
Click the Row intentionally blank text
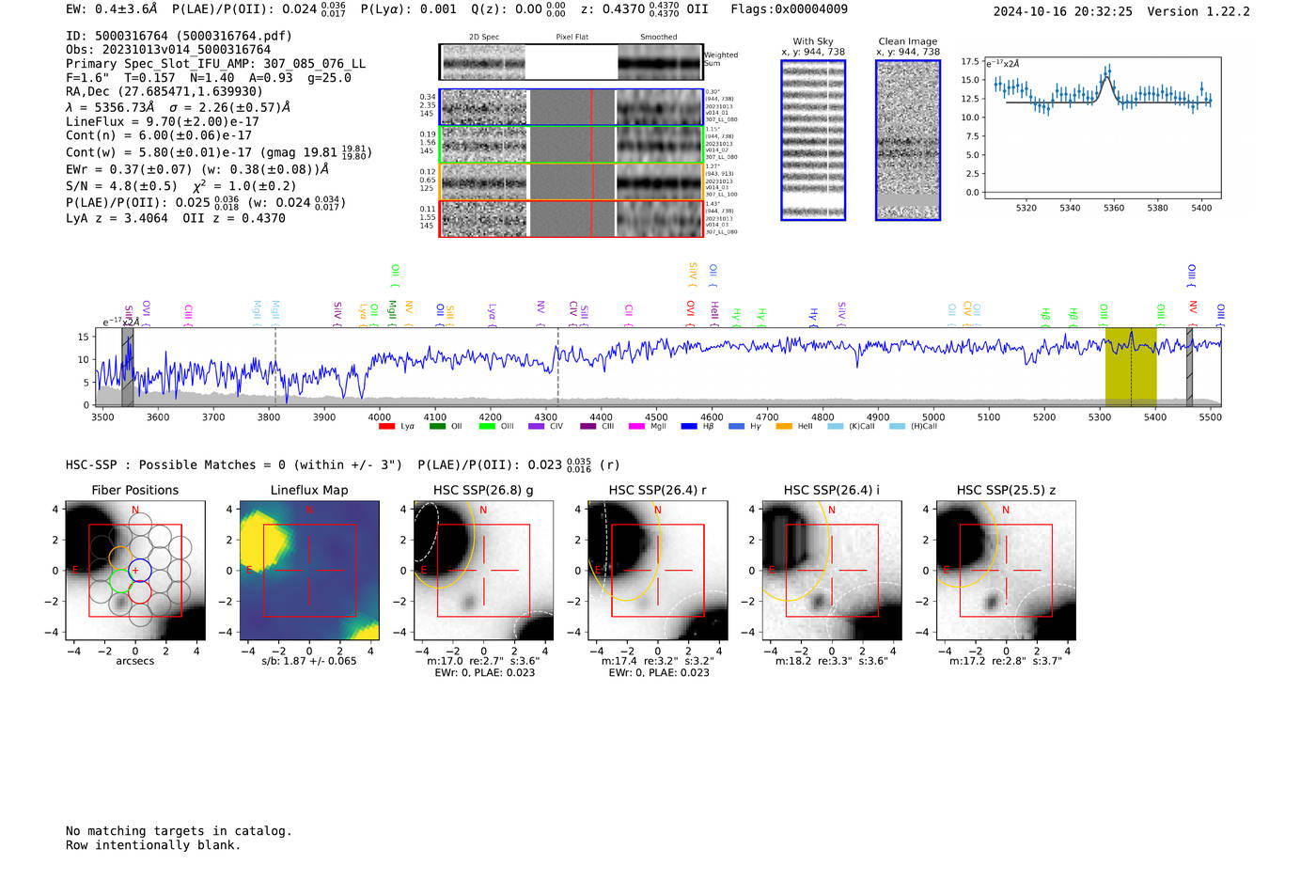153,845
